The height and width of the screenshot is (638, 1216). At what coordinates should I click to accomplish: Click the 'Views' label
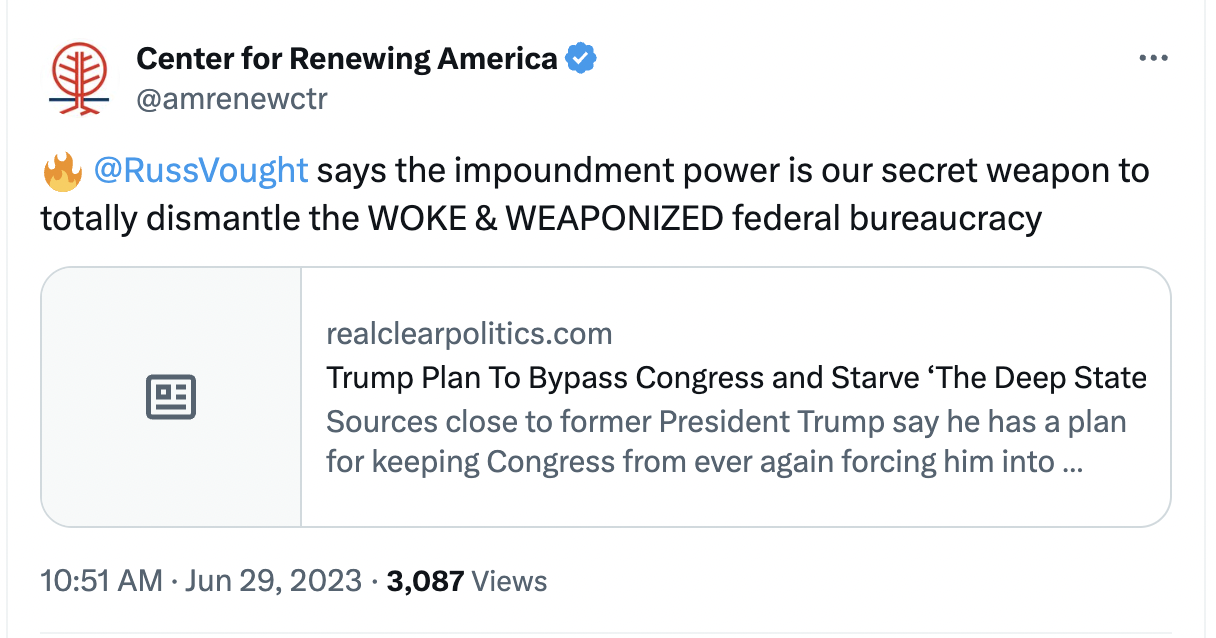(x=509, y=581)
